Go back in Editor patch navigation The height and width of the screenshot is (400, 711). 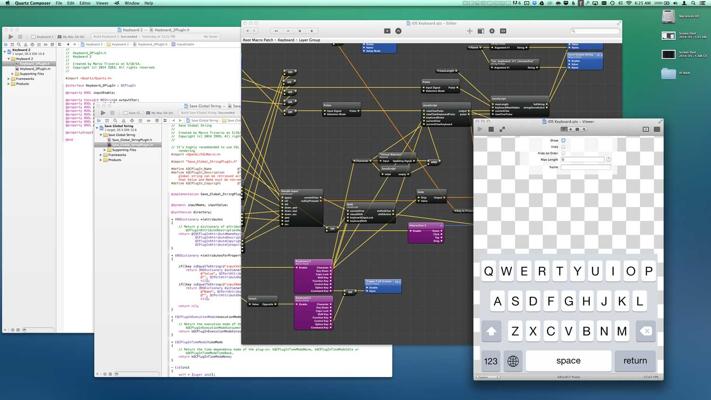click(248, 31)
